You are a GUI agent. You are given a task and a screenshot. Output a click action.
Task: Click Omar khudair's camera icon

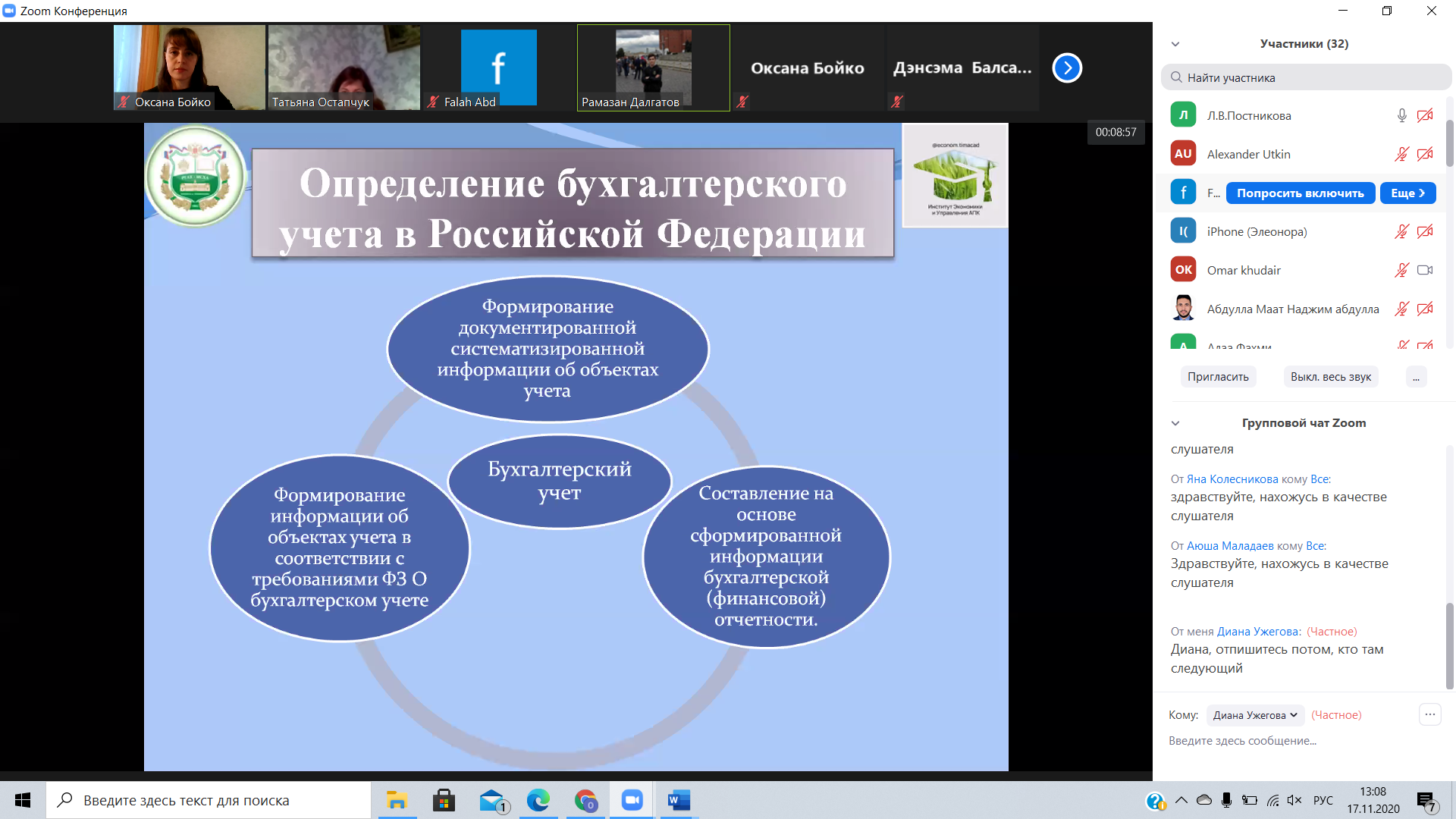(1425, 270)
